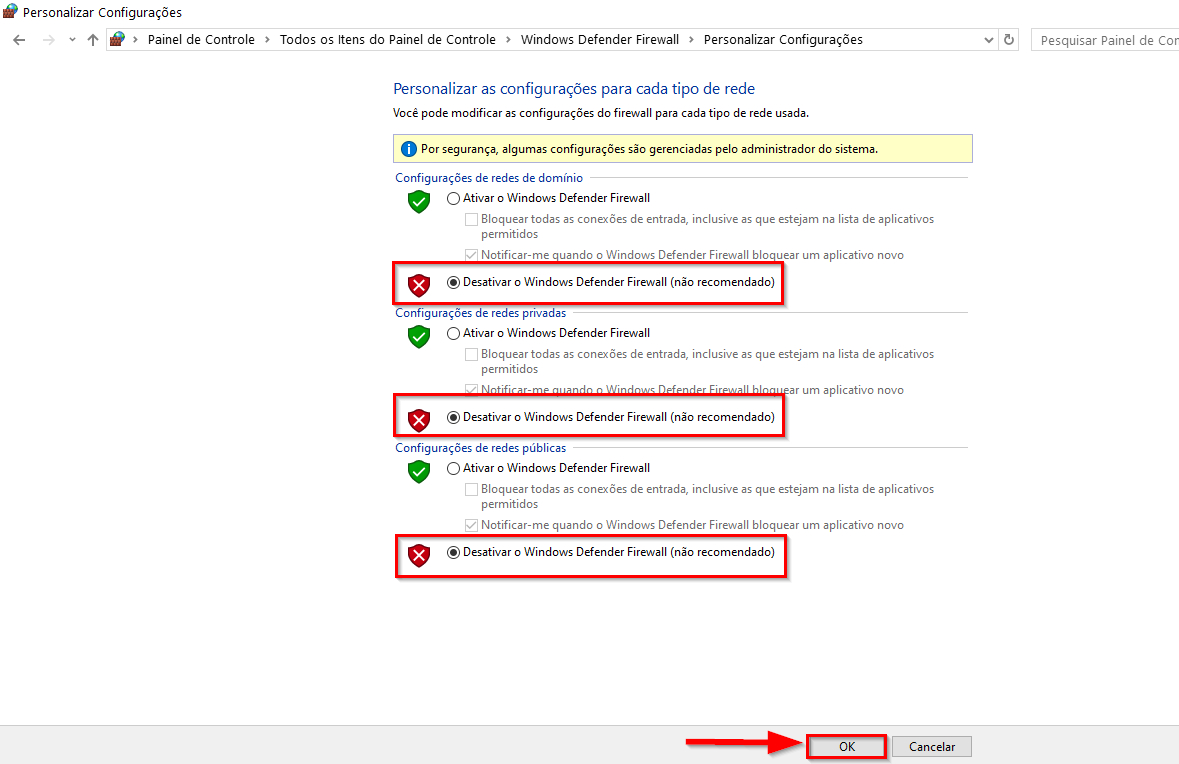Screen dimensions: 1179x764
Task: Check Bloquear todas as conexões for private networks
Action: pyautogui.click(x=471, y=354)
